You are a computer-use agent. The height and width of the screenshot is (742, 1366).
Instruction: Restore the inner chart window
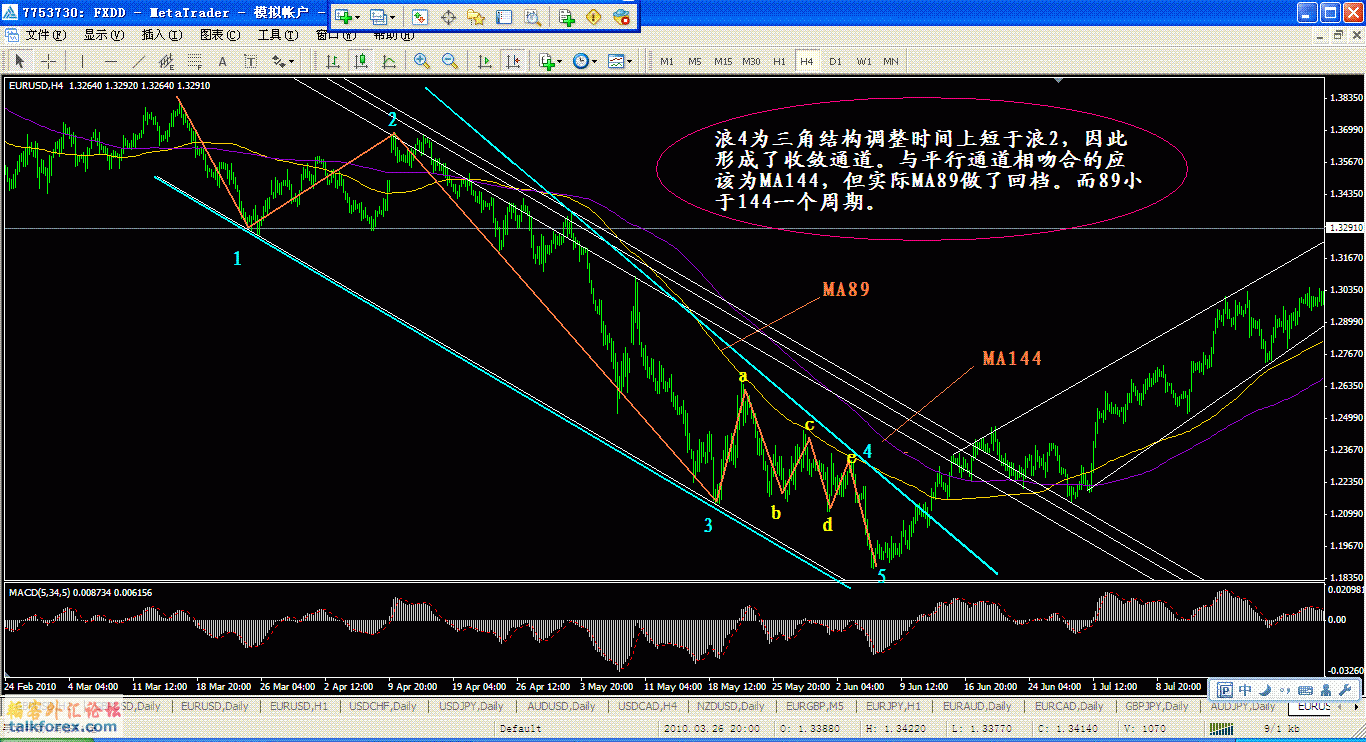point(1339,35)
